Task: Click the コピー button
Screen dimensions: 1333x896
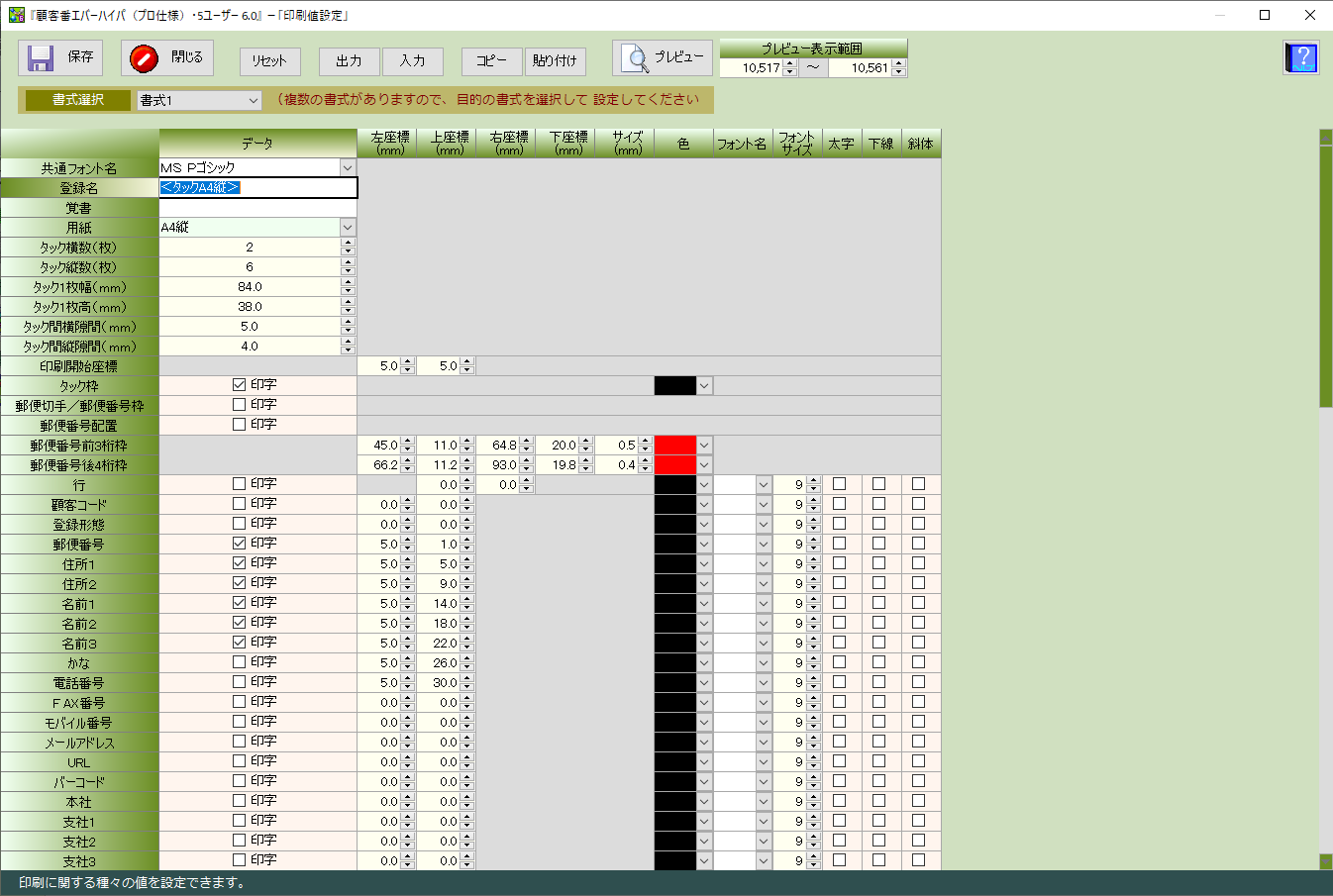Action: click(x=491, y=61)
